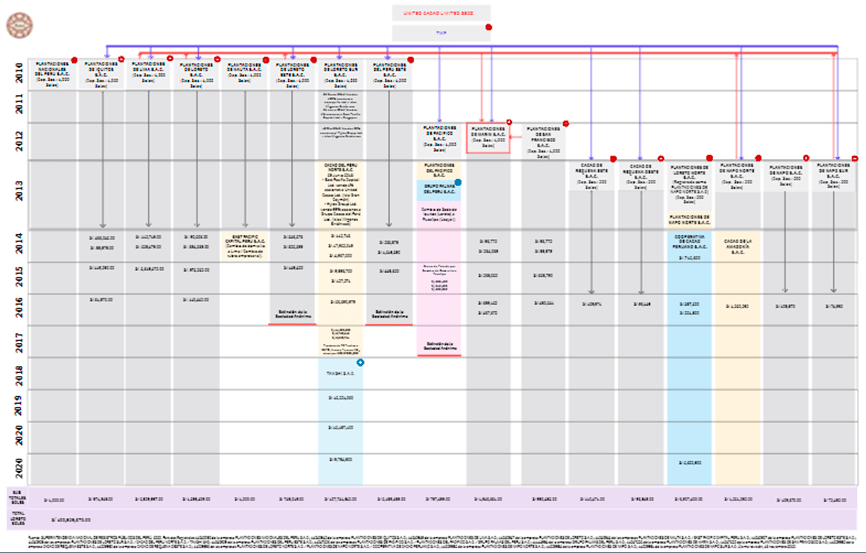Select Plantaciones de Lima S.A.C. box
The height and width of the screenshot is (553, 866).
[x=149, y=74]
